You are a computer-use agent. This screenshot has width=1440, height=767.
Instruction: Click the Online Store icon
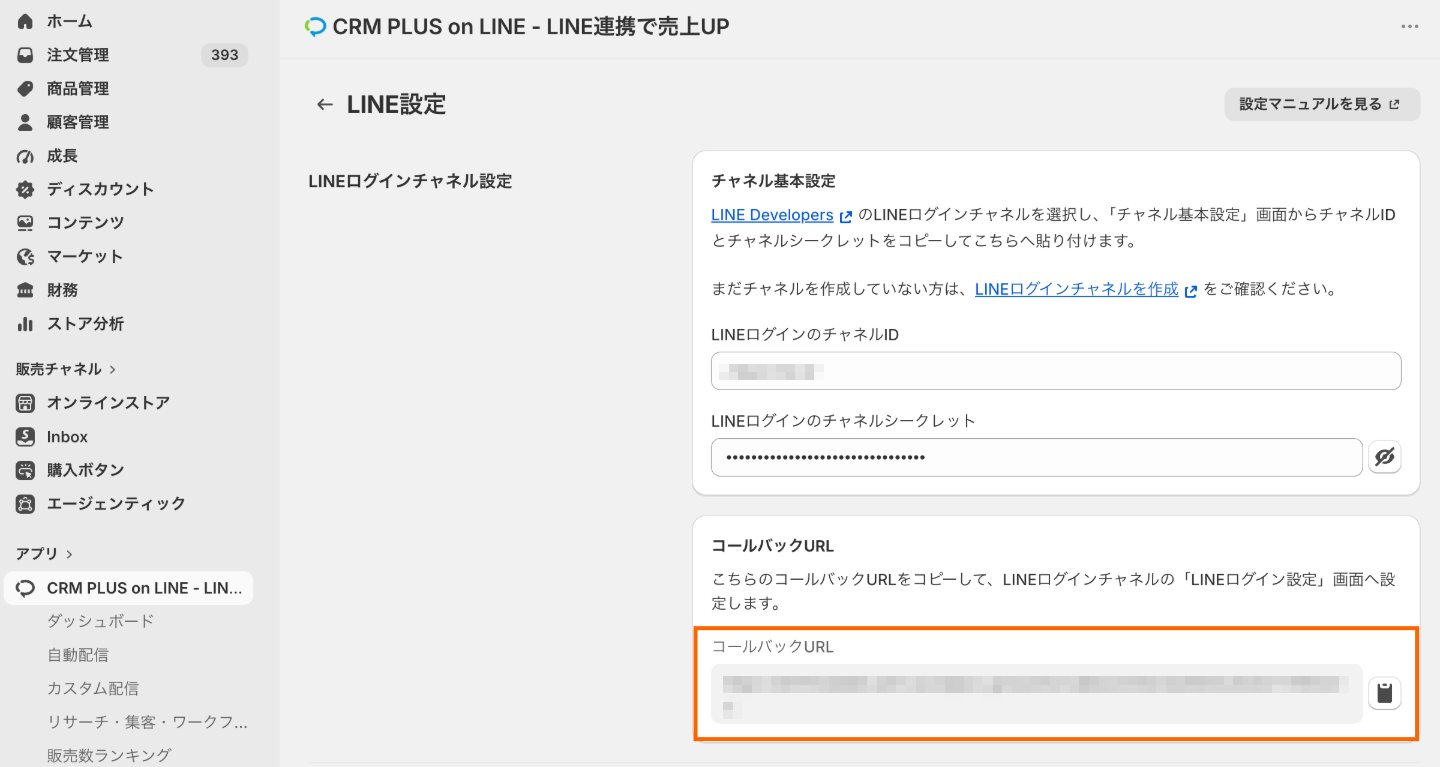(26, 403)
